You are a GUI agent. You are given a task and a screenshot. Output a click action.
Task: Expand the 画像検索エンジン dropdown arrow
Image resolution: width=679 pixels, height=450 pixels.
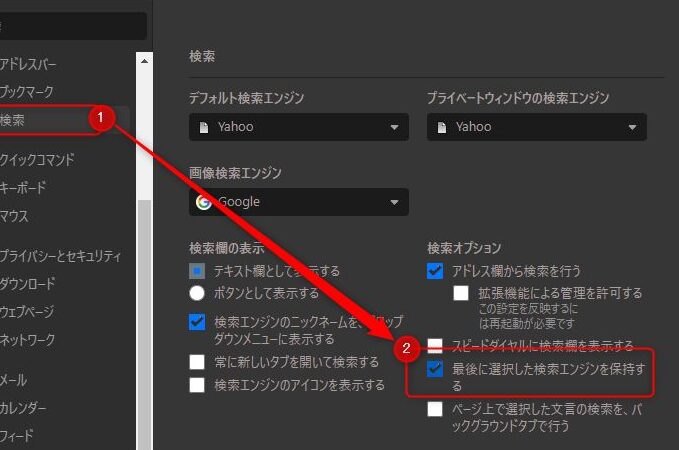click(394, 202)
